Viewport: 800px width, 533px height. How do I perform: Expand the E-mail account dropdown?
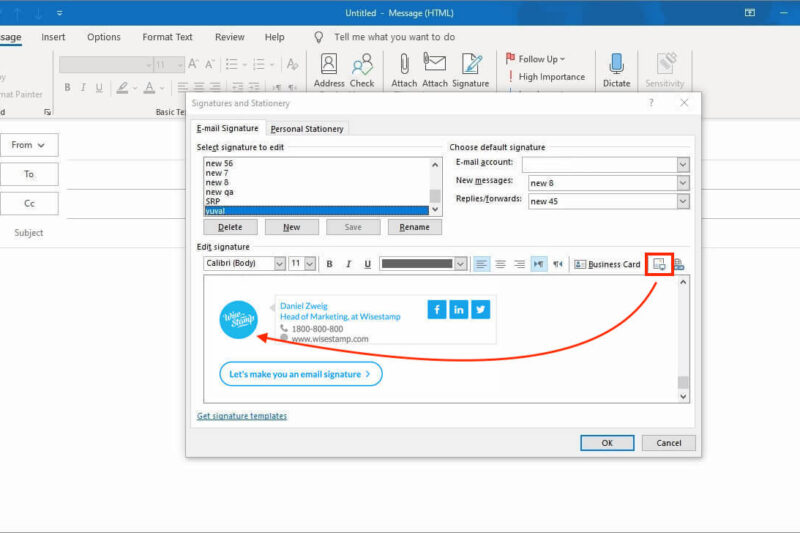(683, 164)
